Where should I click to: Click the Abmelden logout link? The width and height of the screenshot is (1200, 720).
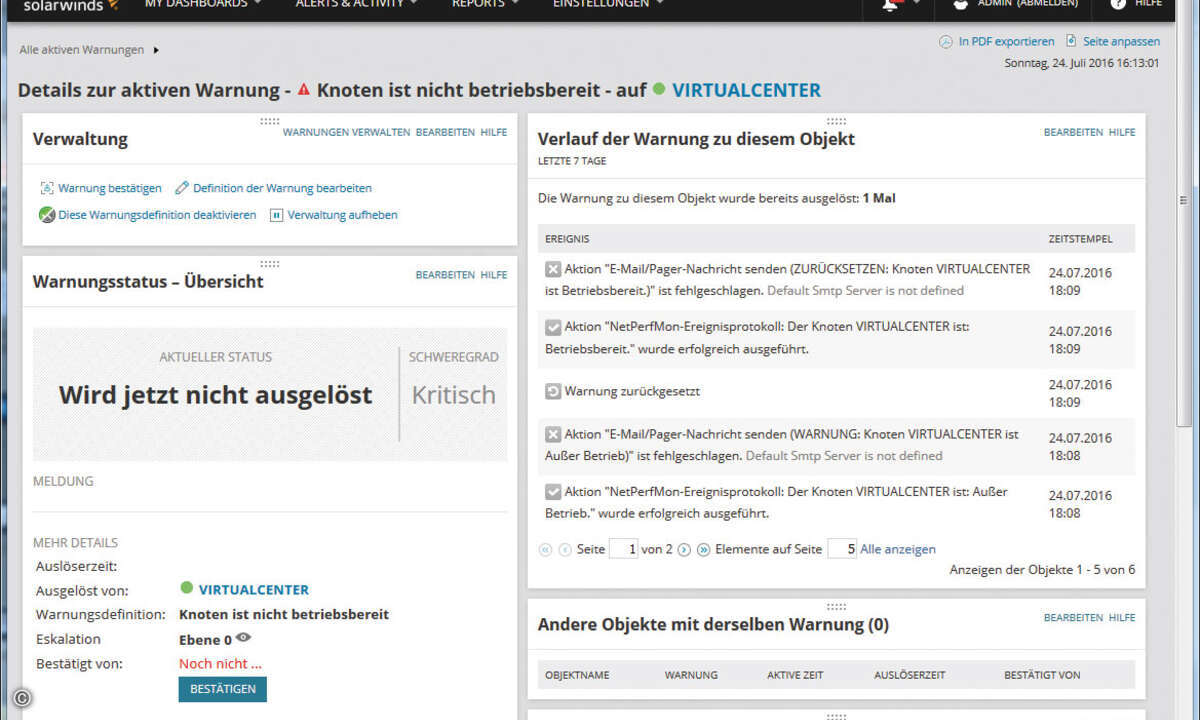1047,4
